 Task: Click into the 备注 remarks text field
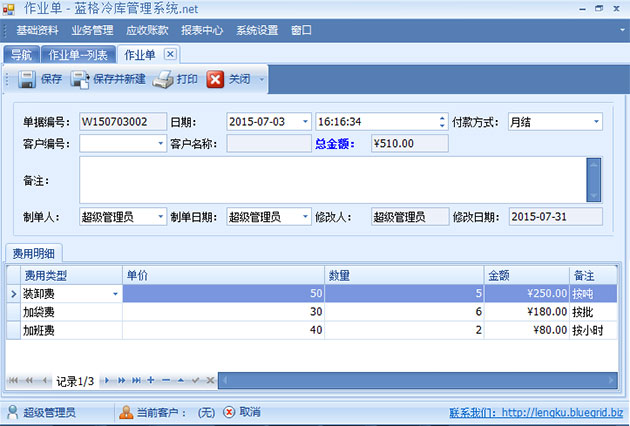330,179
